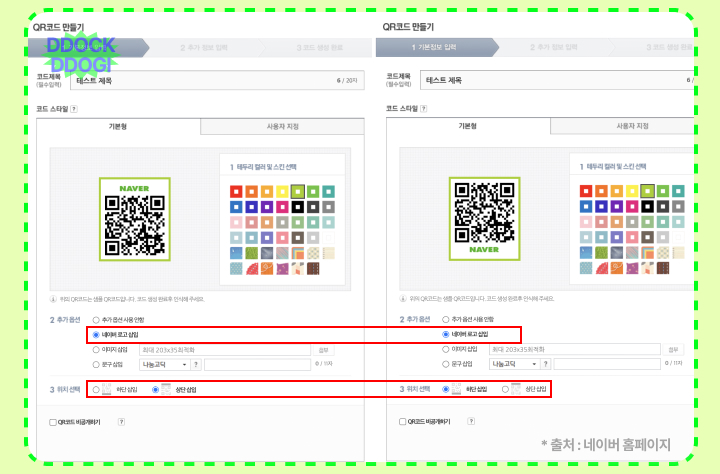Select brown chocolate skin in left screenshot
This screenshot has height=474, width=720.
tap(313, 269)
